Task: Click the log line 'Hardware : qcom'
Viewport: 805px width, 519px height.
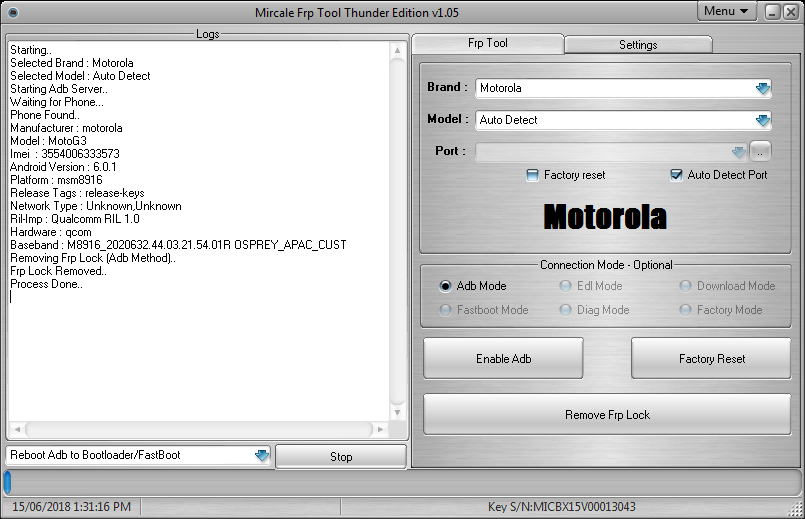Action: 51,232
